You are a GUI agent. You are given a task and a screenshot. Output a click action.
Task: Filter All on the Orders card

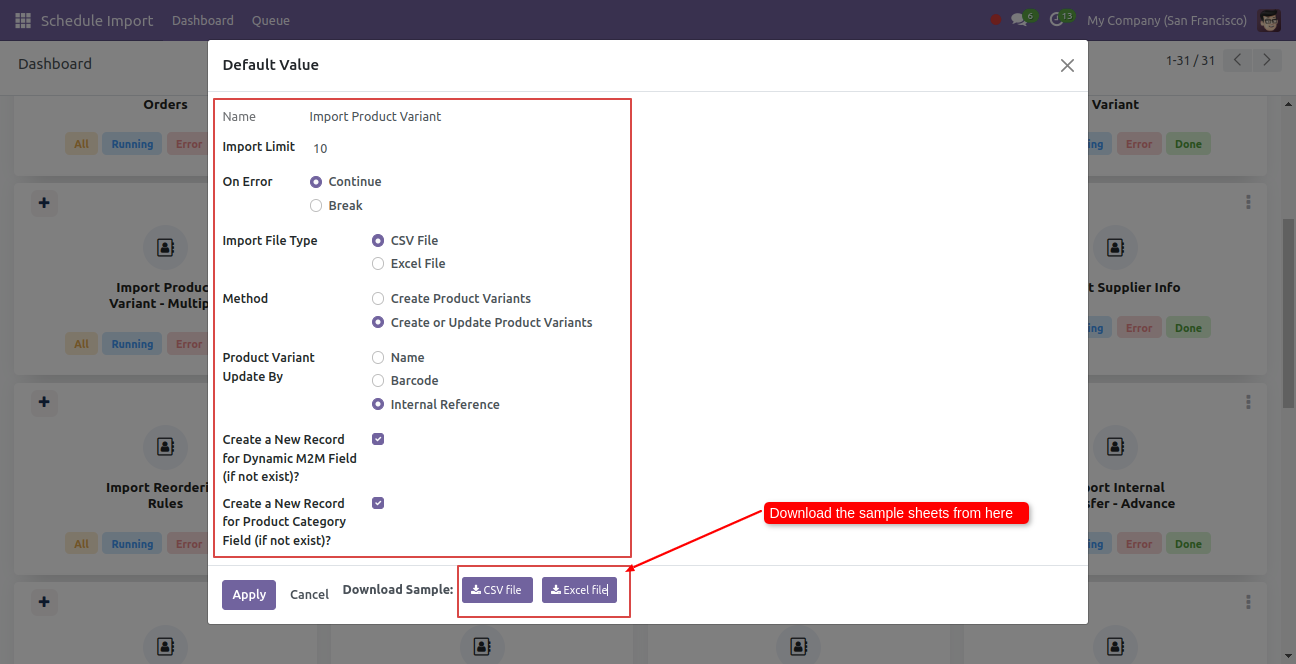pos(81,144)
